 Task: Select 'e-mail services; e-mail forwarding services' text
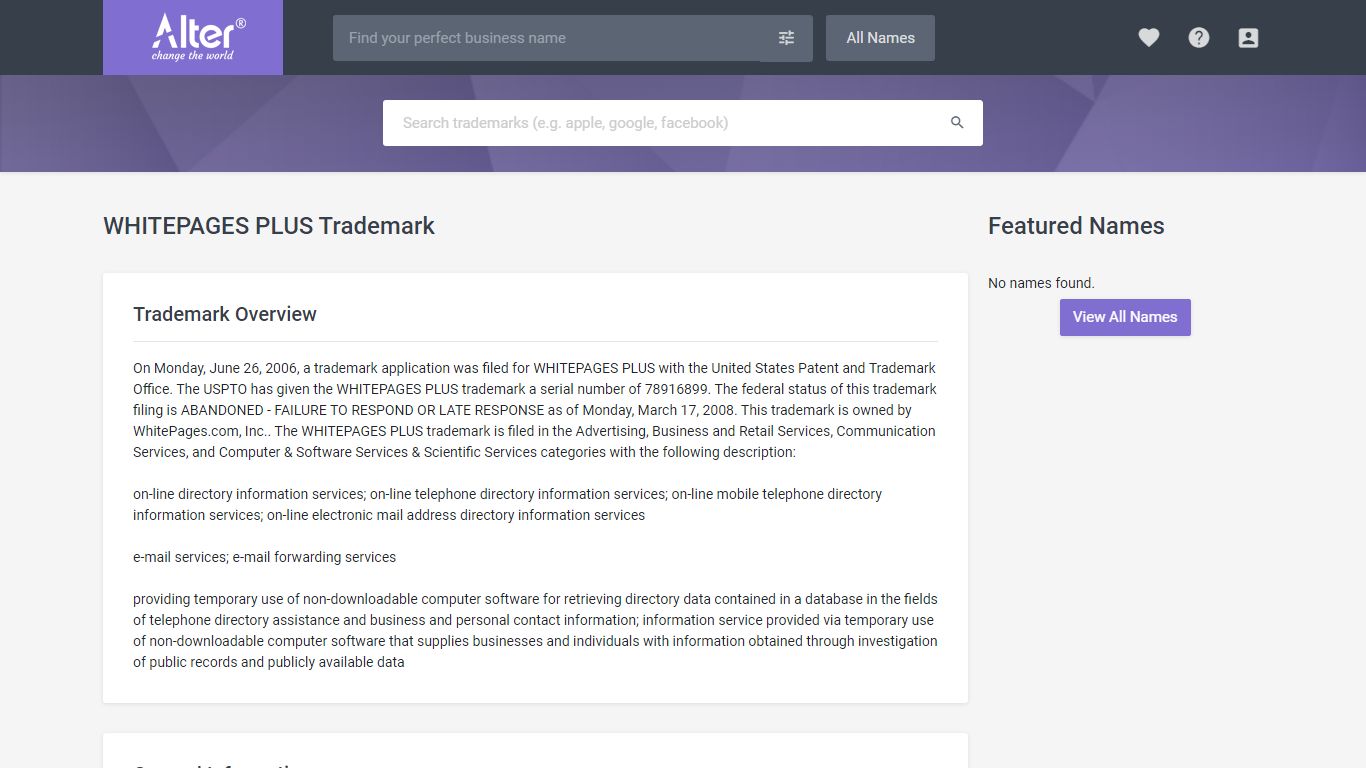pyautogui.click(x=265, y=557)
